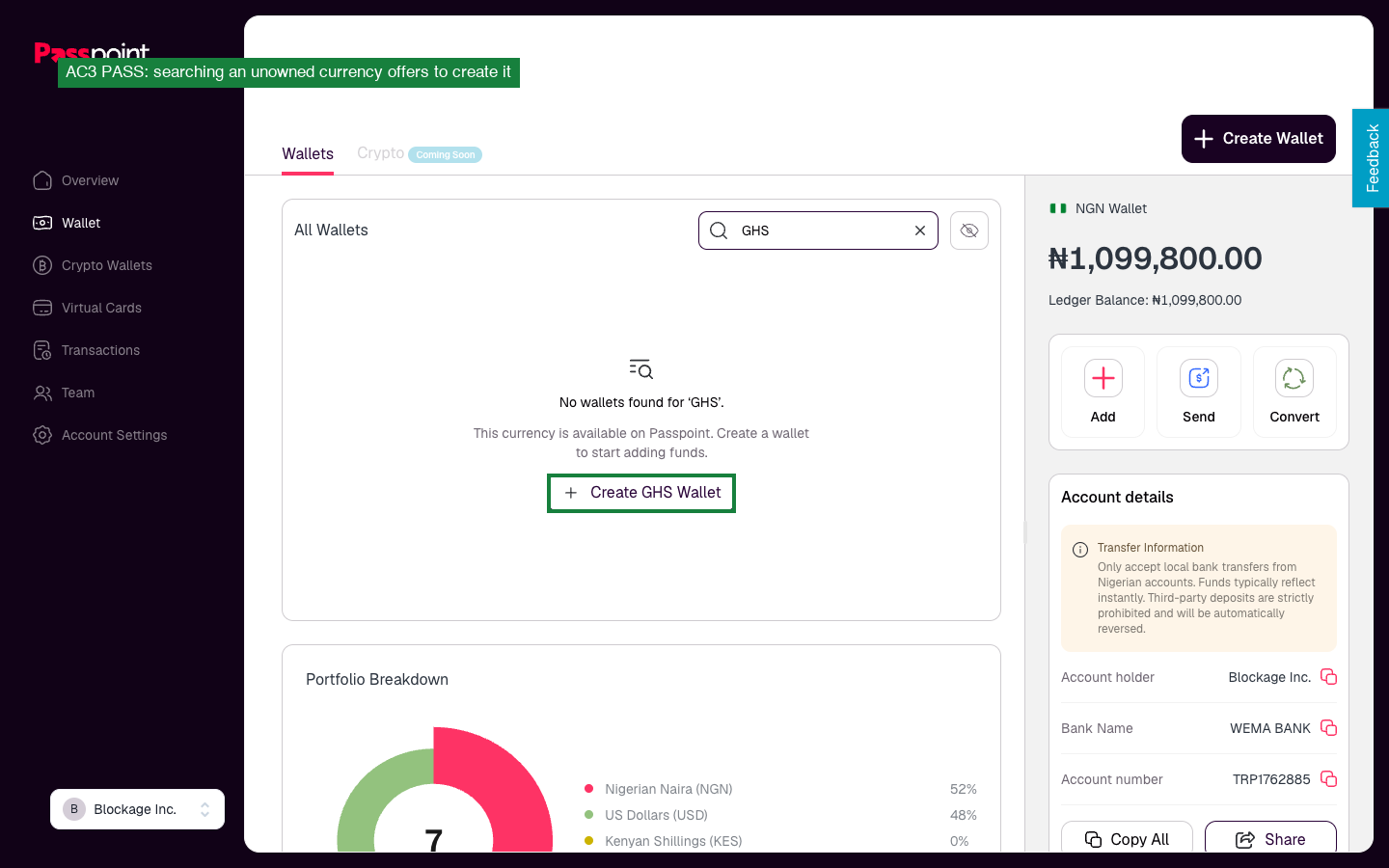Open the Team page
This screenshot has width=1389, height=868.
click(64, 393)
